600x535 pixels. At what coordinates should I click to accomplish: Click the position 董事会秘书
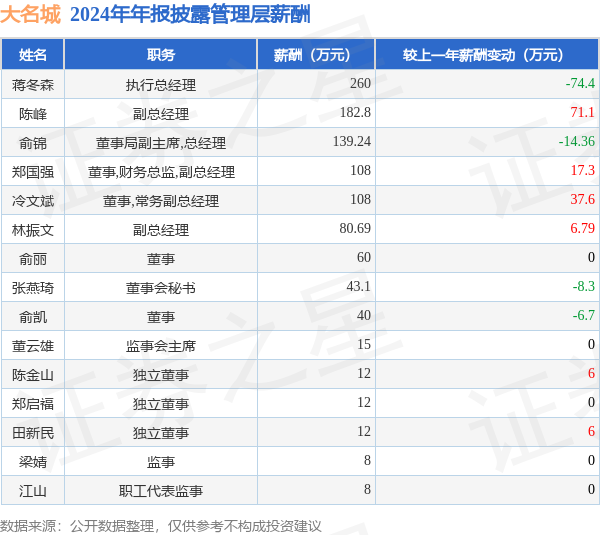tap(161, 288)
